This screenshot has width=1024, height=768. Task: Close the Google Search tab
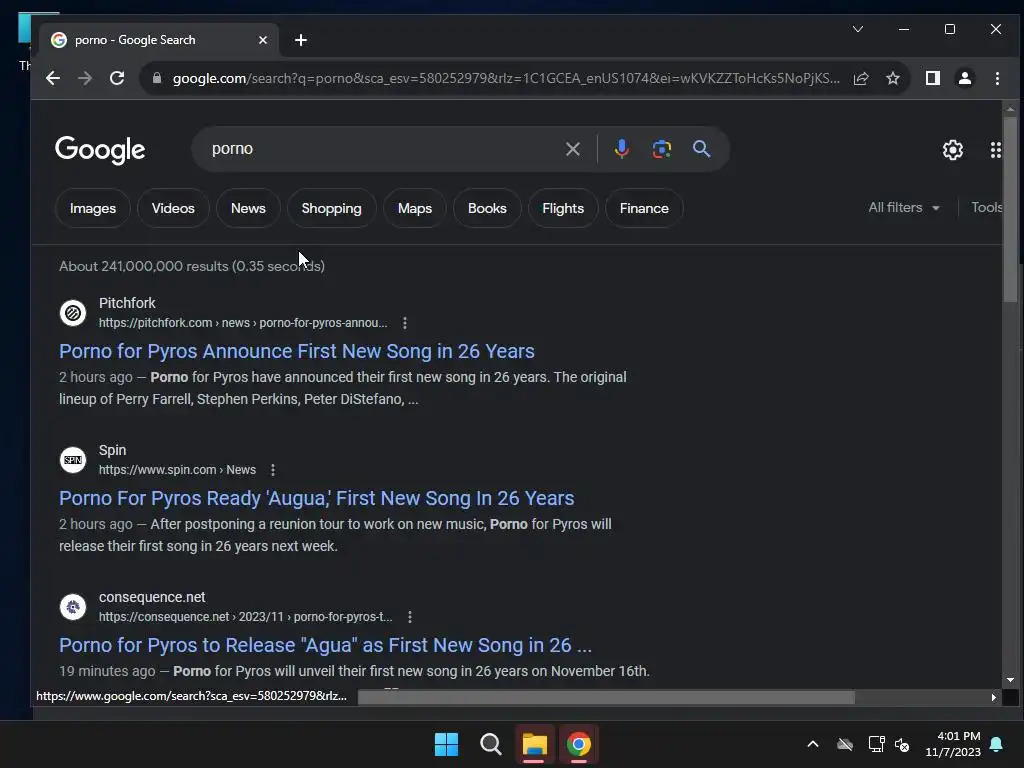(263, 40)
